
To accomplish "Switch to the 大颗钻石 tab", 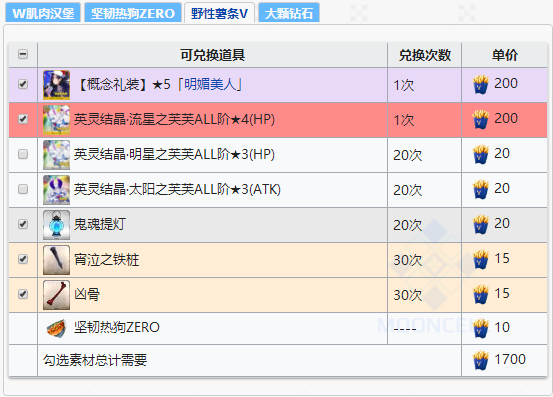I will 288,13.
